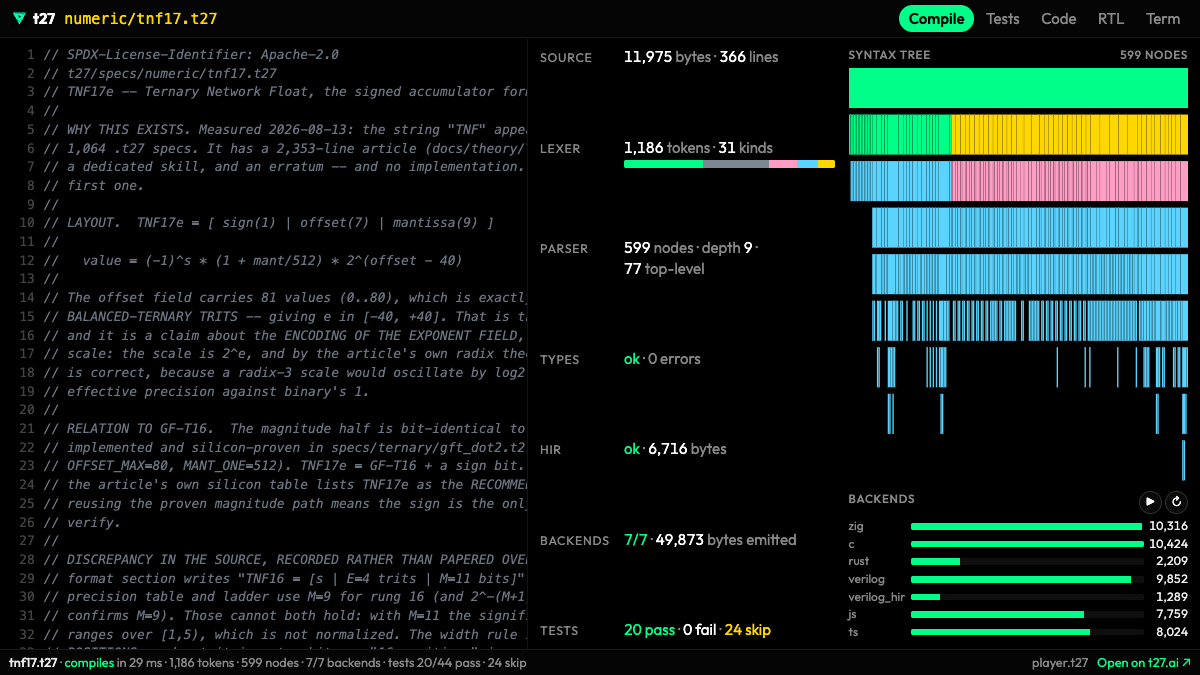Click the c value 10,424
1200x675 pixels.
pyautogui.click(x=1168, y=544)
